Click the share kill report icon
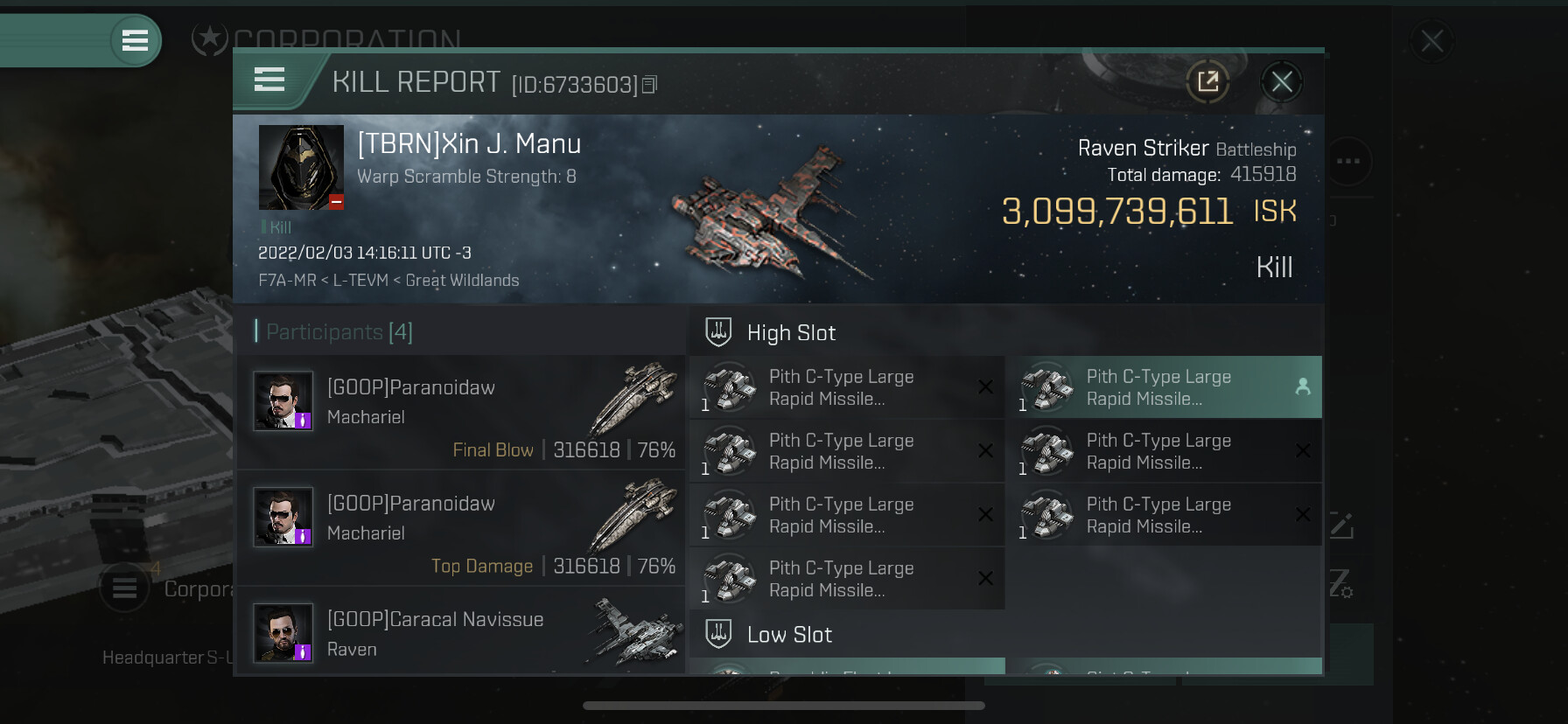This screenshot has height=724, width=1568. 1207,82
